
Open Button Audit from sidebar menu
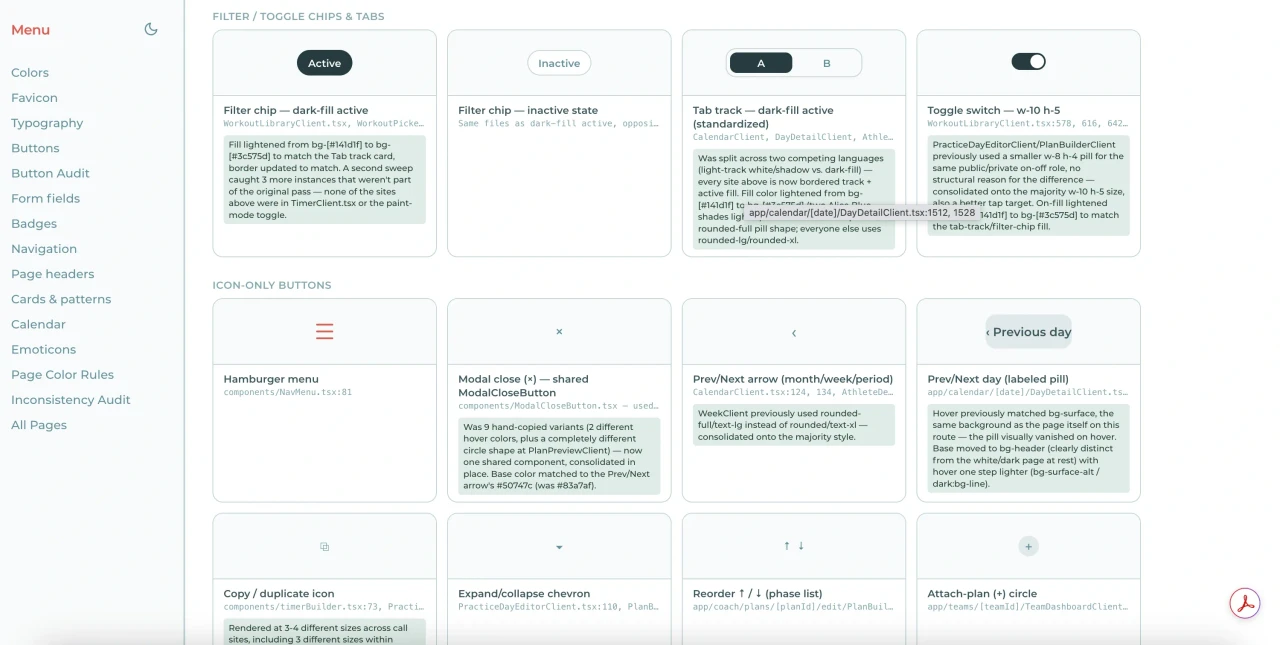[50, 173]
